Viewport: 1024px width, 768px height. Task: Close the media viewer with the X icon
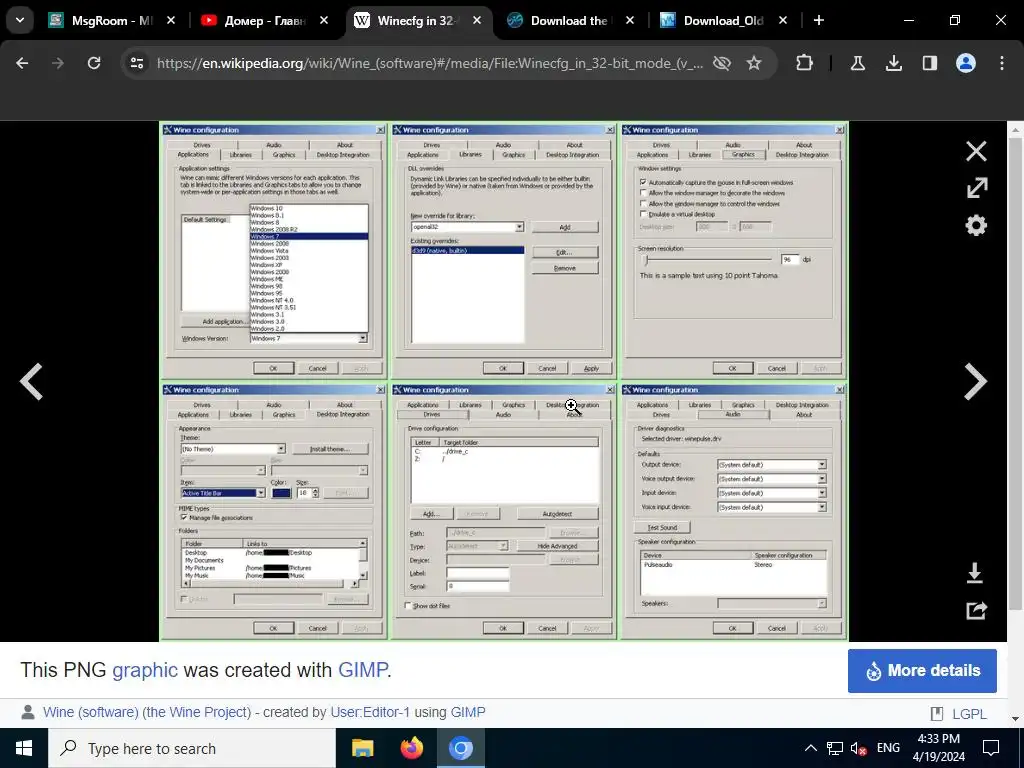976,152
